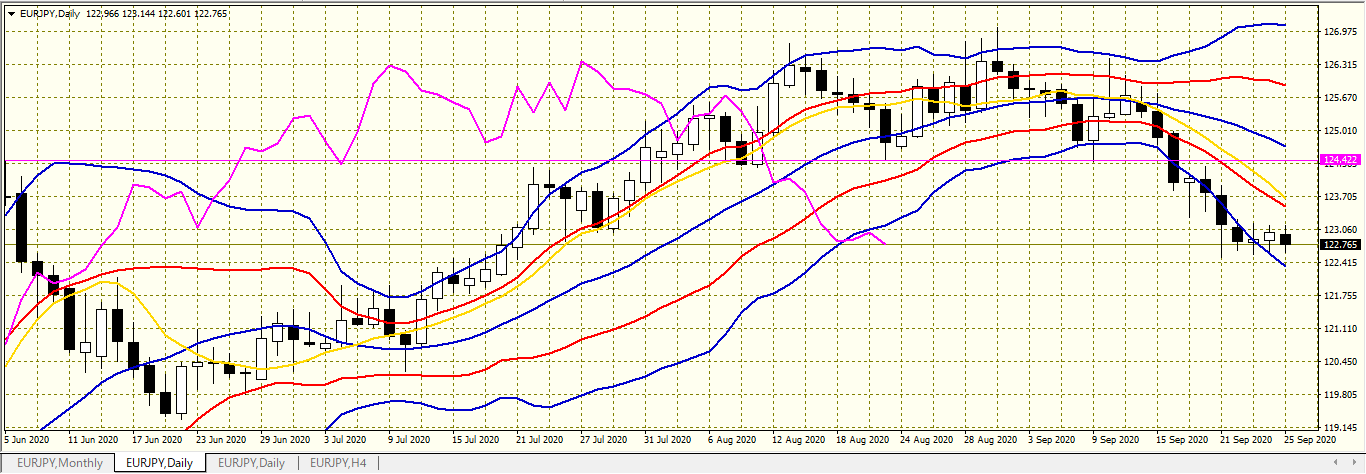Select the active EURJPY,Daily tab
The height and width of the screenshot is (474, 1366).
[160, 462]
